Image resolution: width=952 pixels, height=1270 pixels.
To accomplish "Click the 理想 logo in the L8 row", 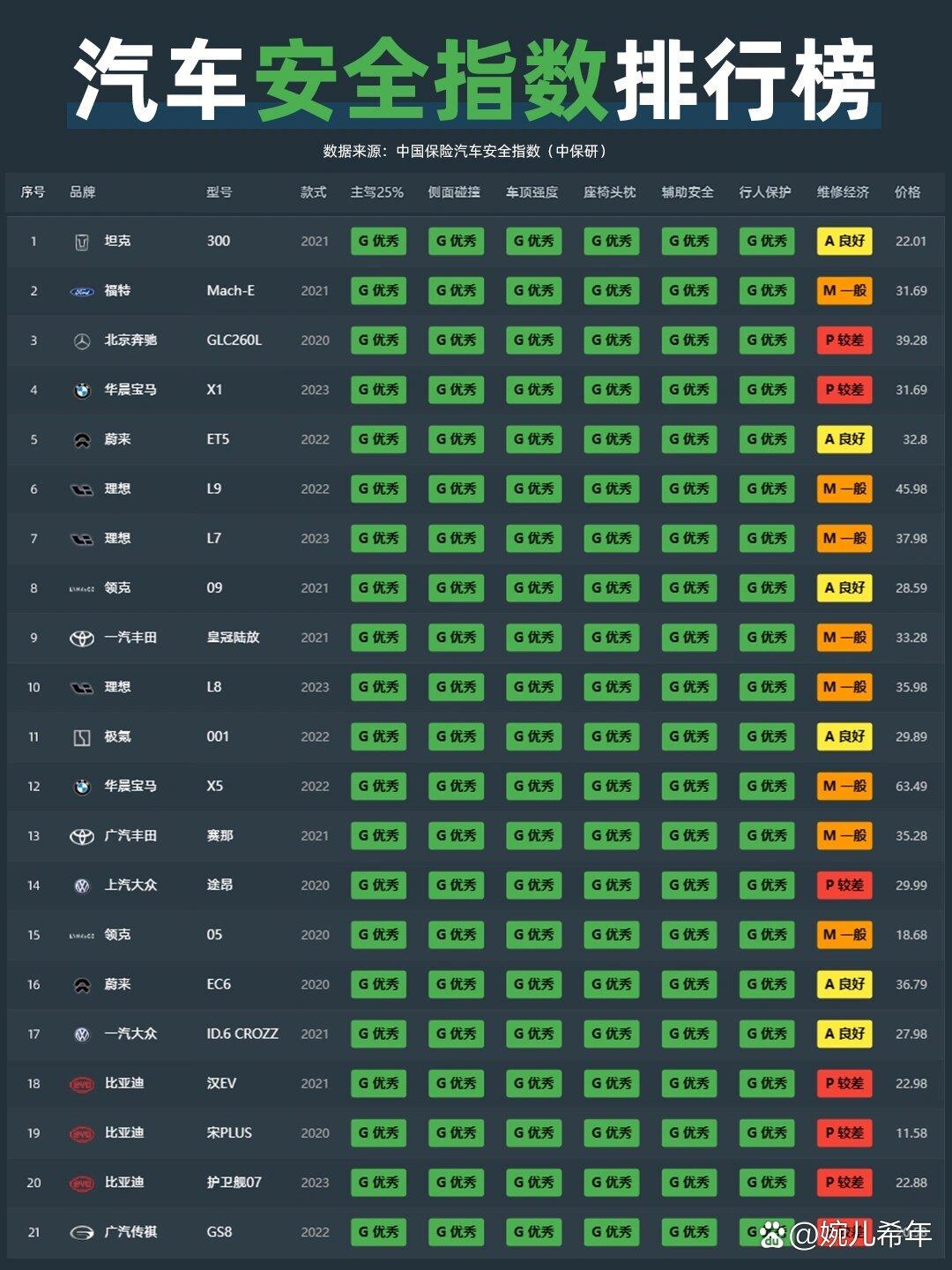I will click(82, 687).
